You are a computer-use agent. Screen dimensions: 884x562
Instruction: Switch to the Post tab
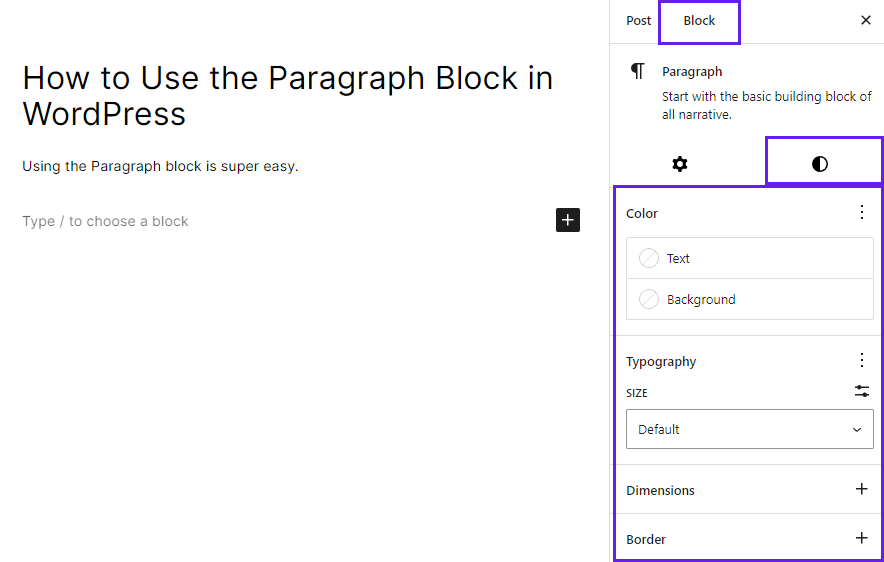click(x=638, y=21)
